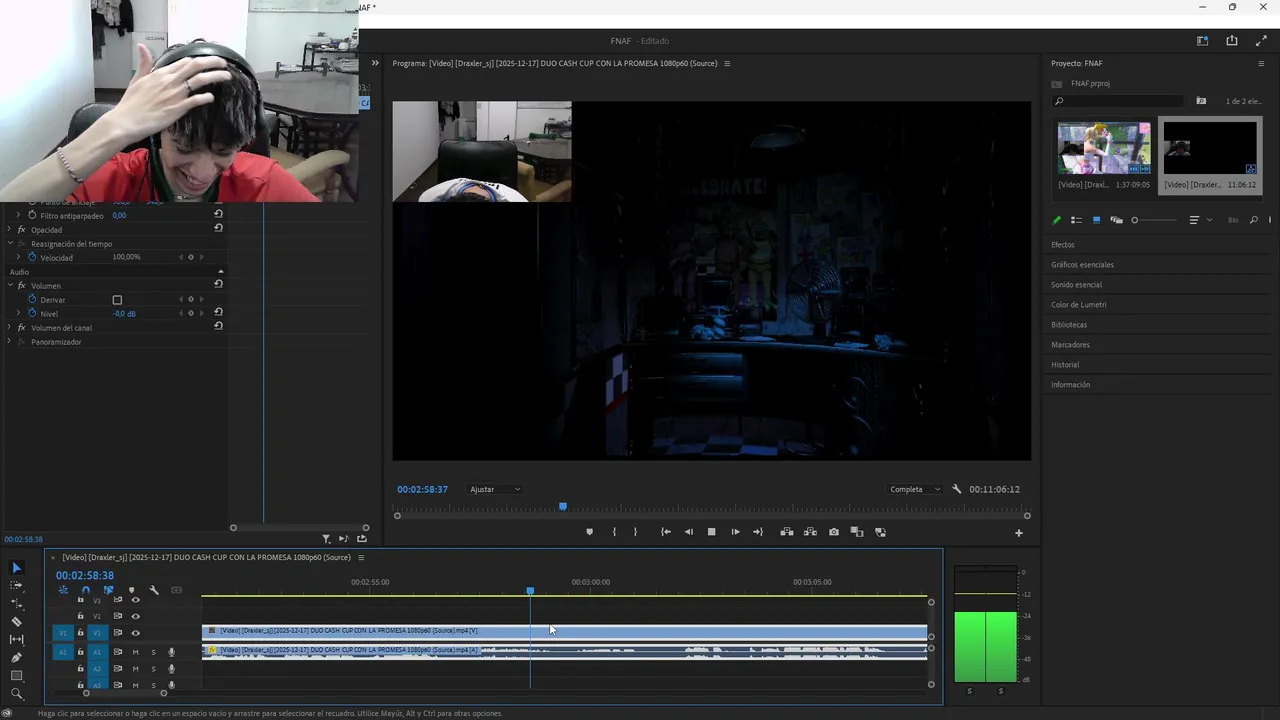The image size is (1280, 720).
Task: Open Program monitor settings wrench
Action: 956,489
